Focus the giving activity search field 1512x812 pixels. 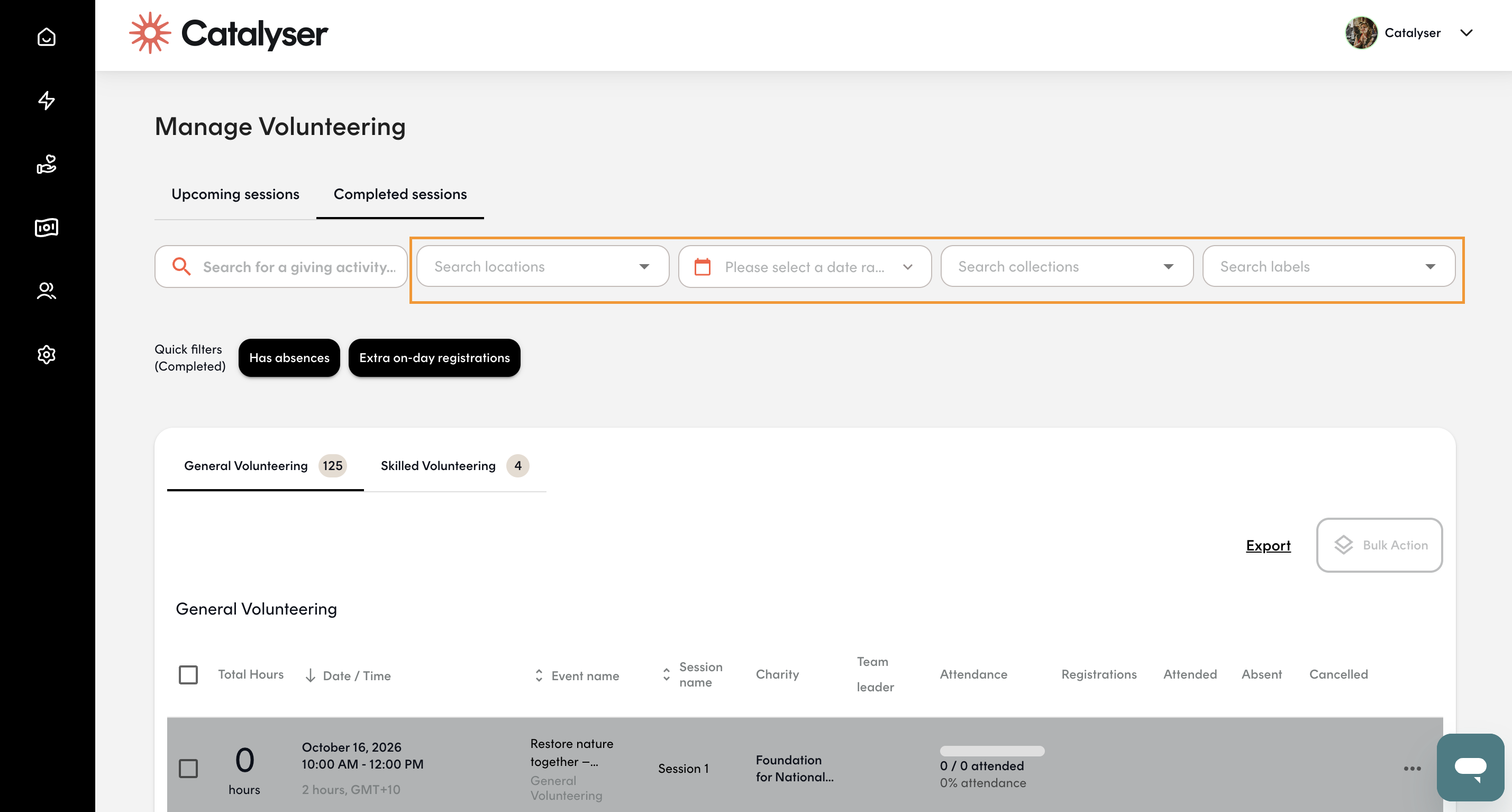click(281, 267)
